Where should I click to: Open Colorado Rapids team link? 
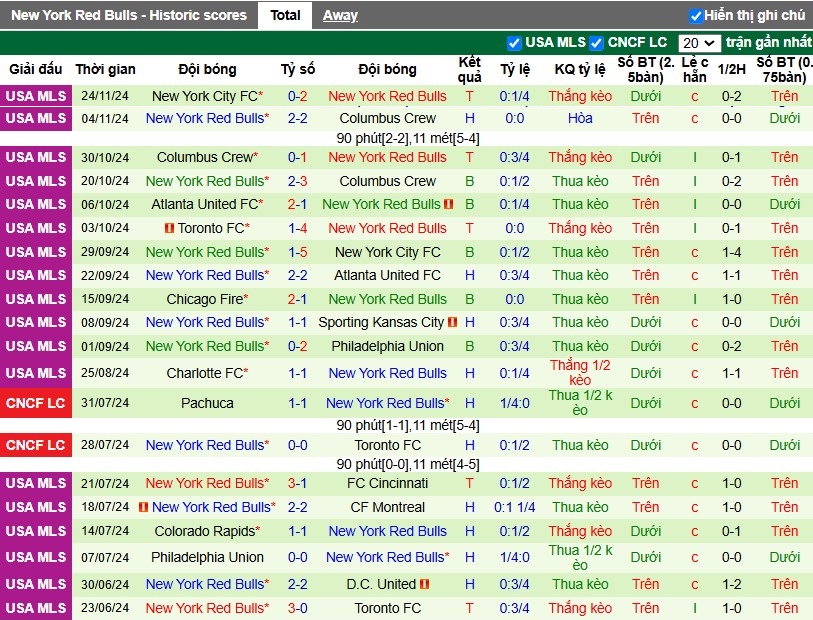(207, 531)
